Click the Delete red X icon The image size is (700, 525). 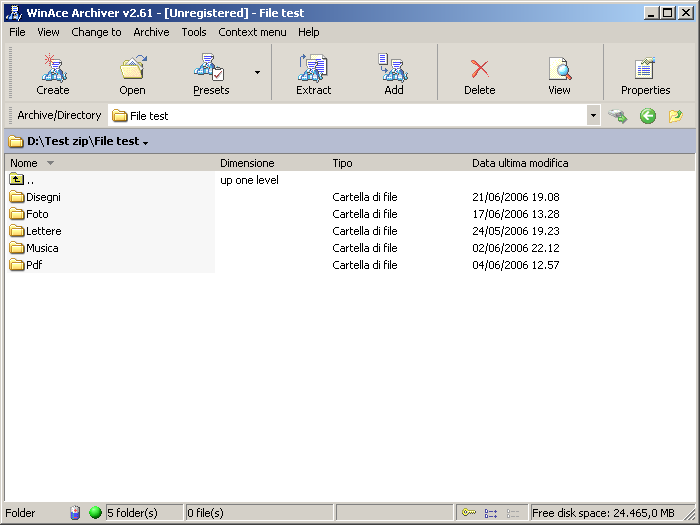(479, 69)
